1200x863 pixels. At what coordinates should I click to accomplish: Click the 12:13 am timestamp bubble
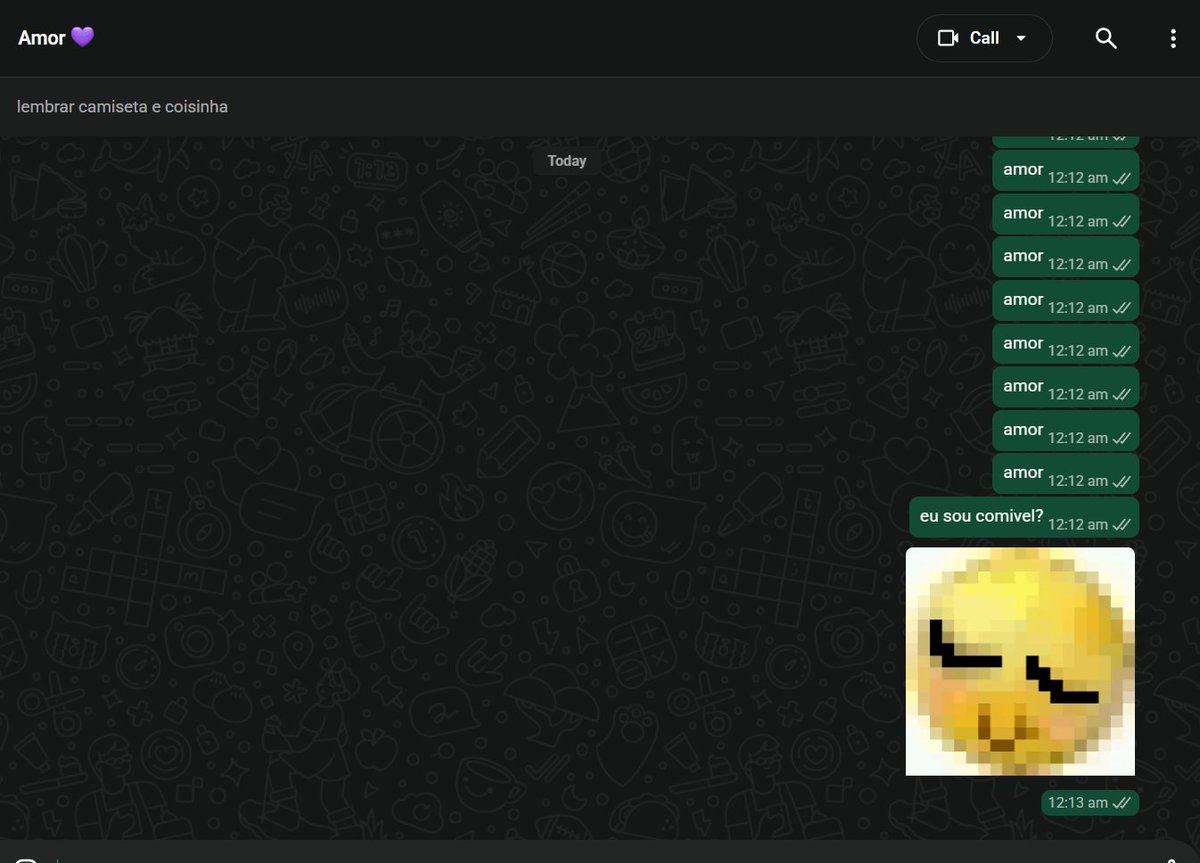coord(1090,803)
